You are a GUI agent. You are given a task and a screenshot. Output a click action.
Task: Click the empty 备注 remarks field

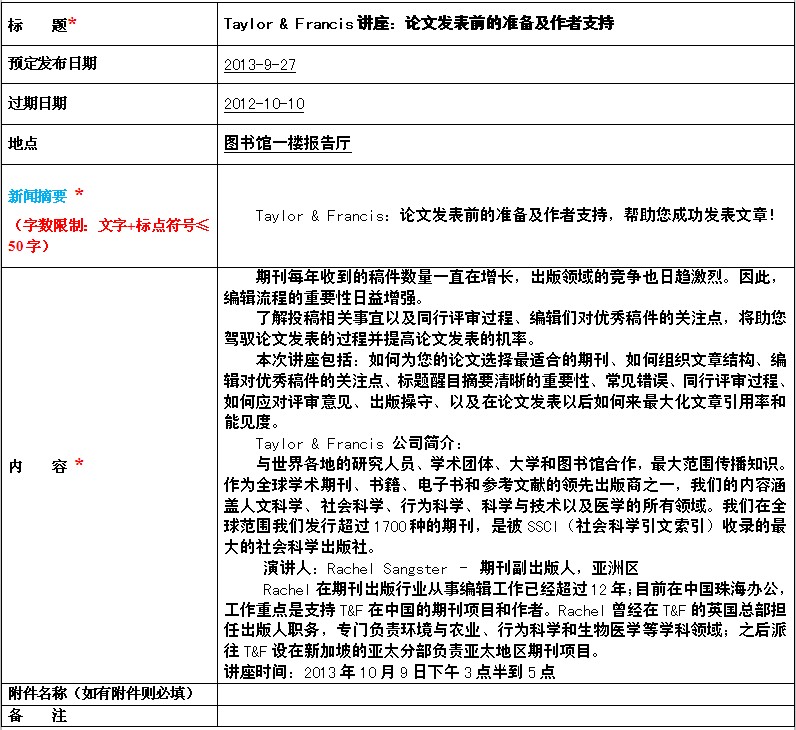coord(506,716)
